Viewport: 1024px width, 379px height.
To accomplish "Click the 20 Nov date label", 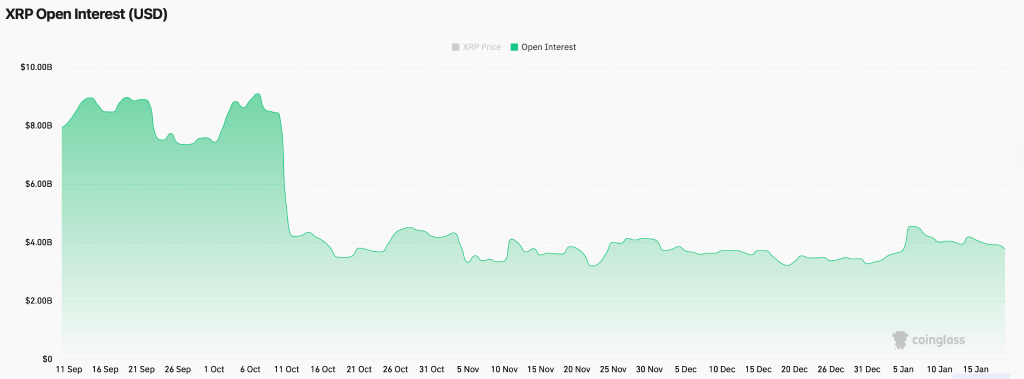I will 577,370.
